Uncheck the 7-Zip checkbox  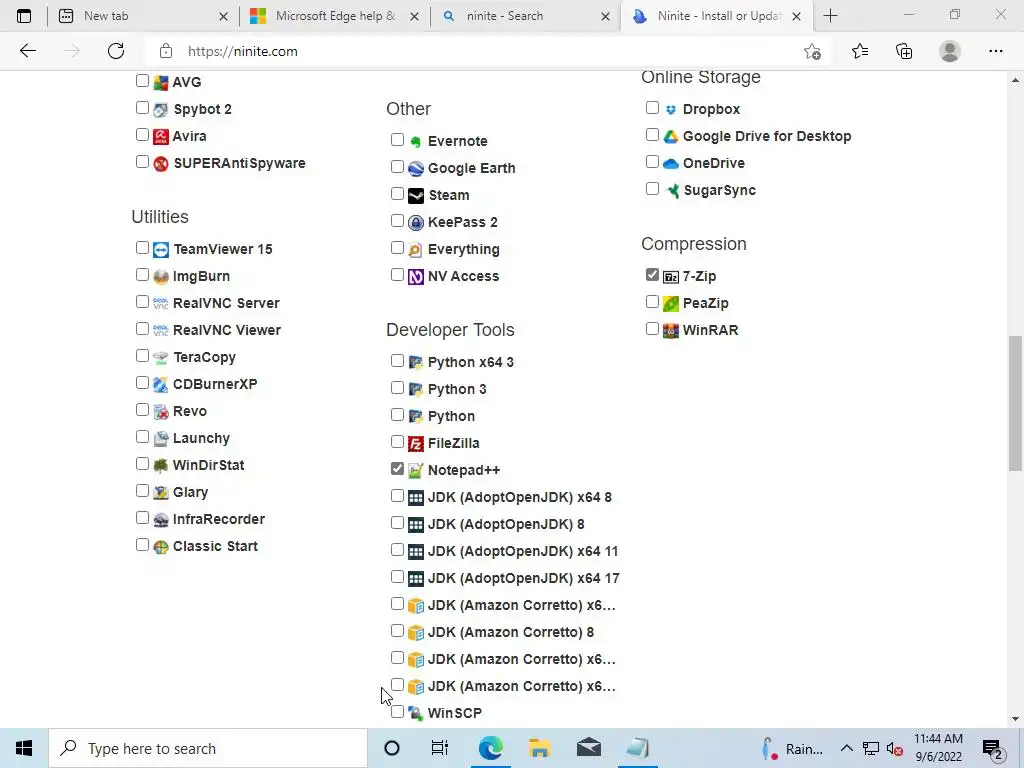[652, 275]
